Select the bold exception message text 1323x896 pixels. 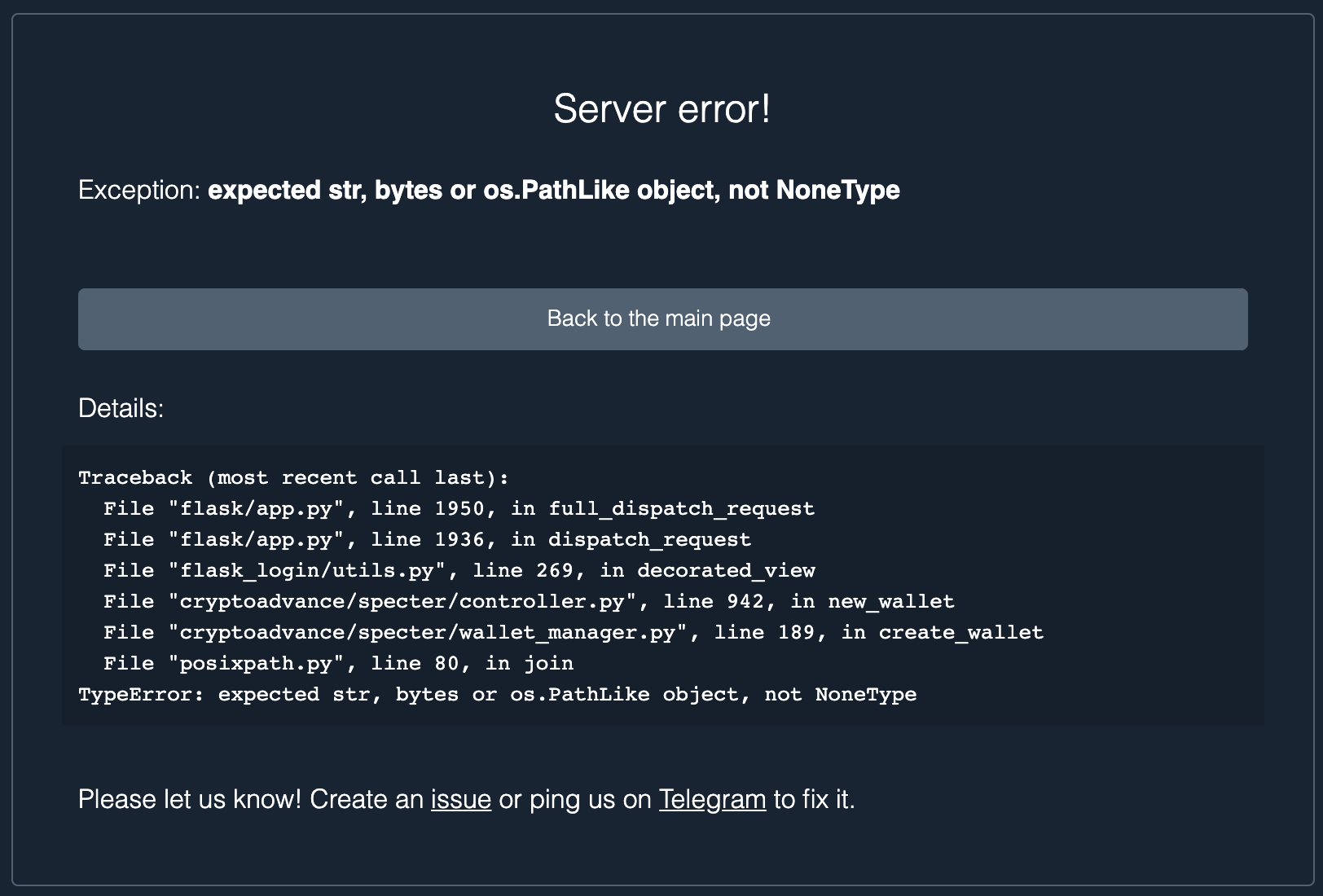[554, 190]
